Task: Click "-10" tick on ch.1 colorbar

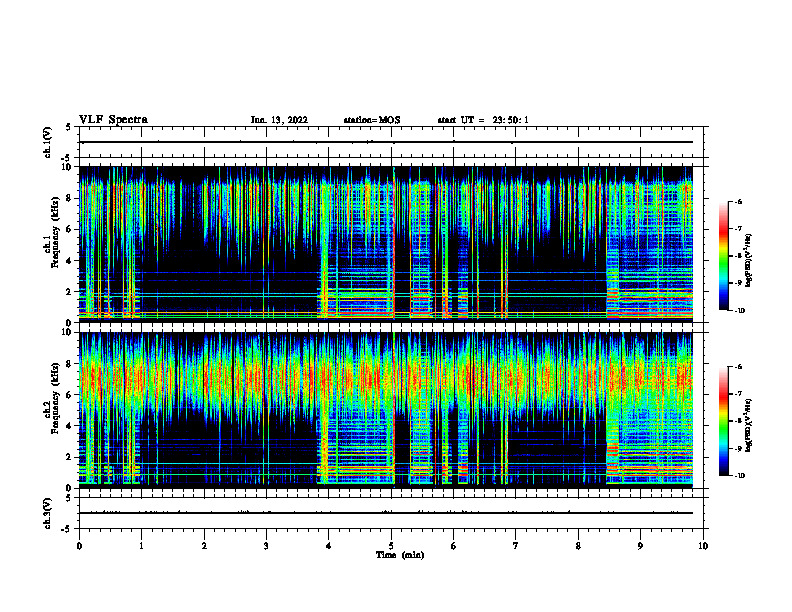Action: 739,311
